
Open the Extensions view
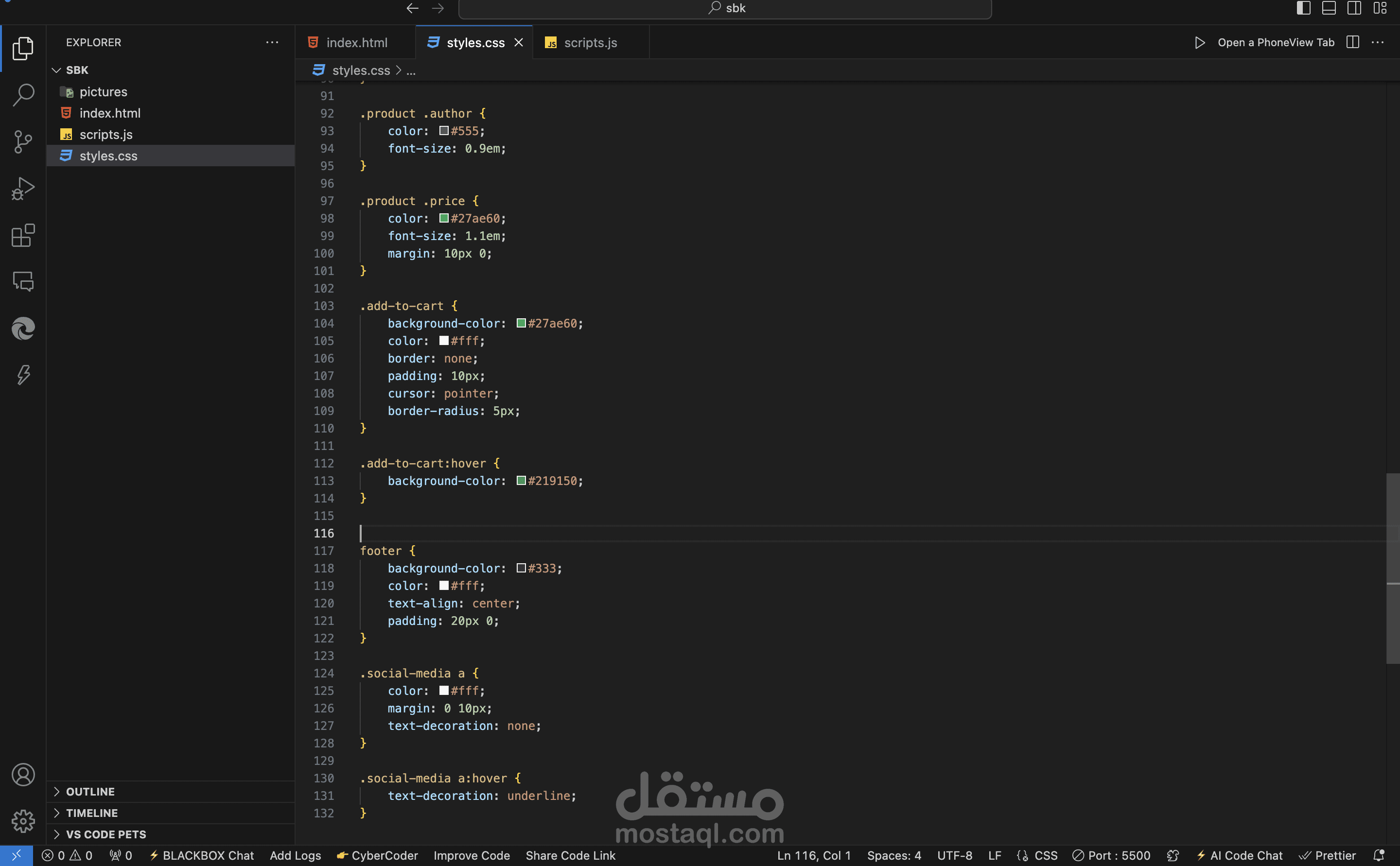[23, 235]
